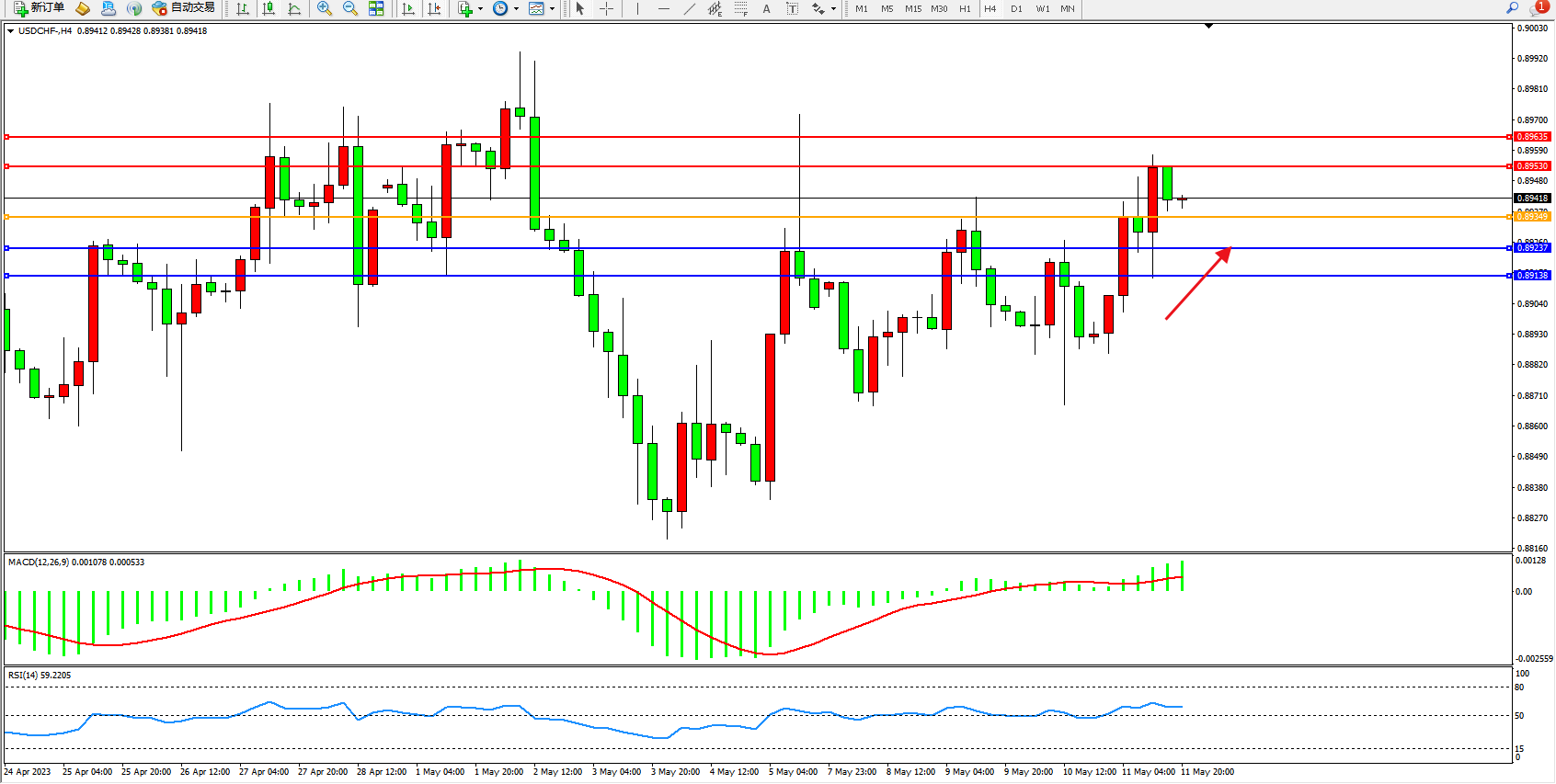Select the Crosshair tool
The image size is (1556, 784).
tap(607, 8)
